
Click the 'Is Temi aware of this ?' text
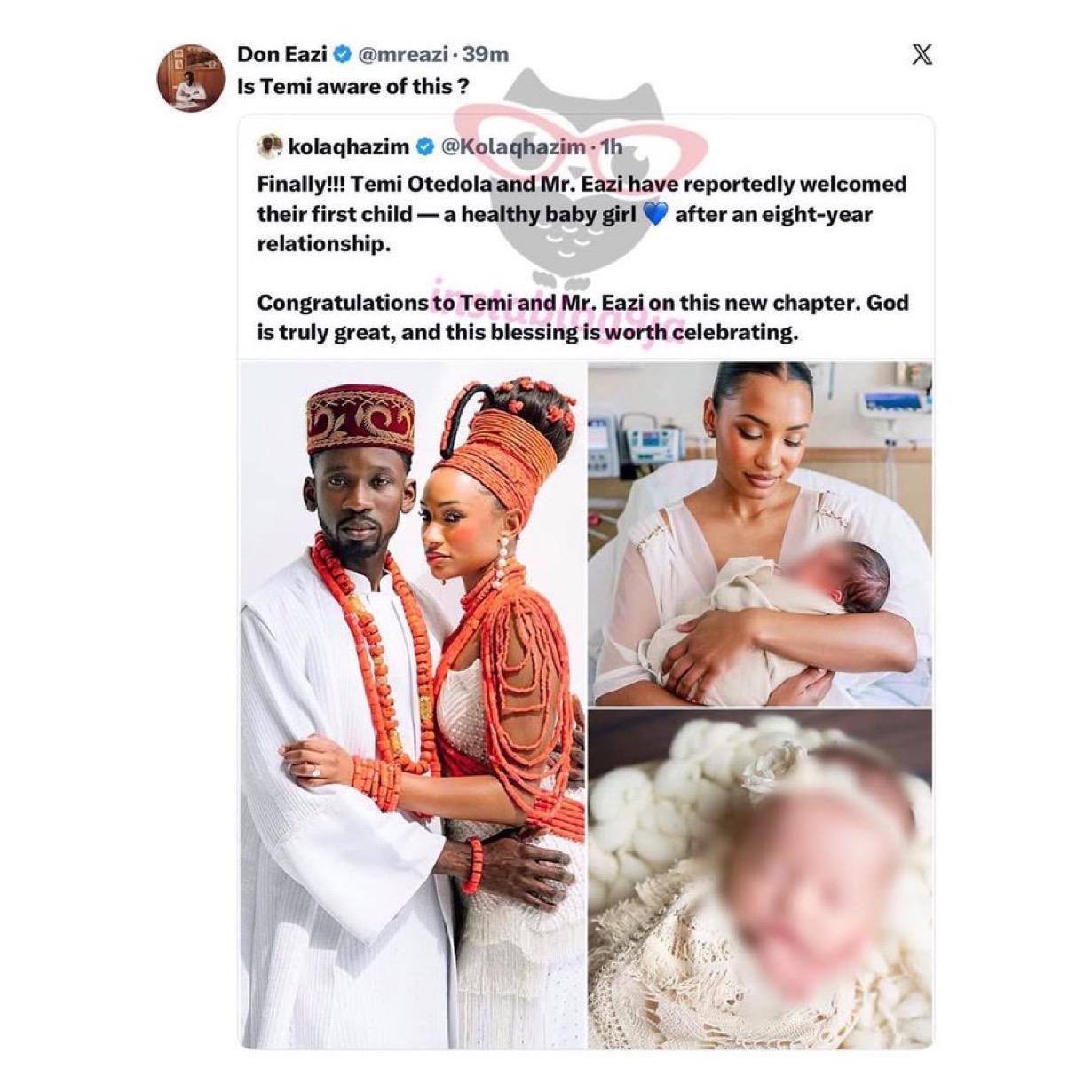coord(352,87)
